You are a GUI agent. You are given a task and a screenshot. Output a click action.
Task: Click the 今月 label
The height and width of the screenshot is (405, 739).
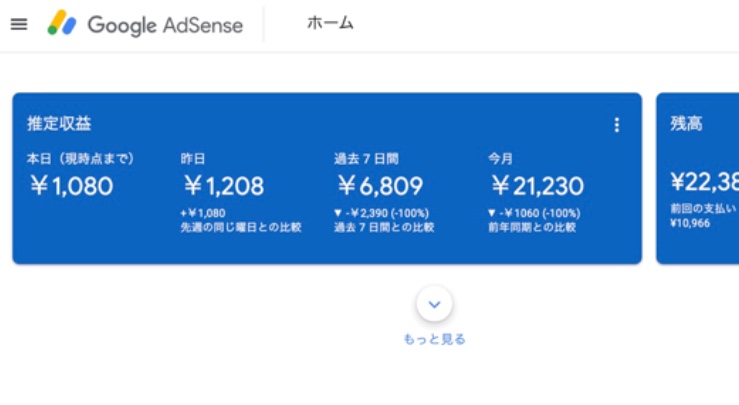point(500,158)
